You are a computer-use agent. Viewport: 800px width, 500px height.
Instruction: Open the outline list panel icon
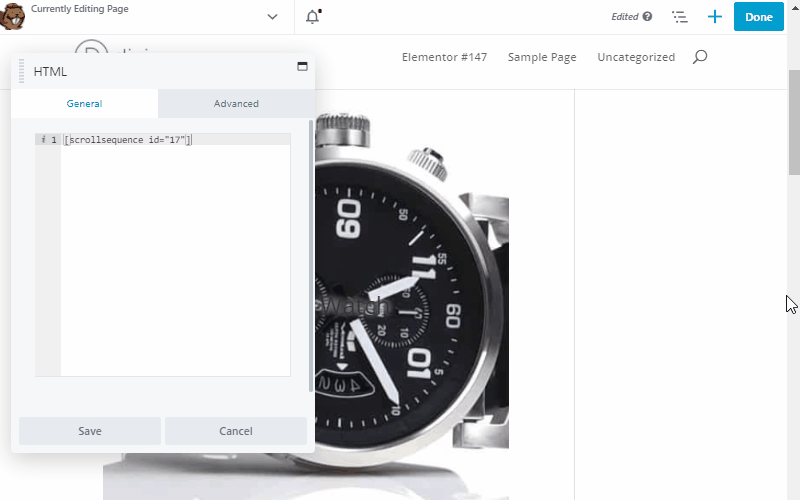680,17
